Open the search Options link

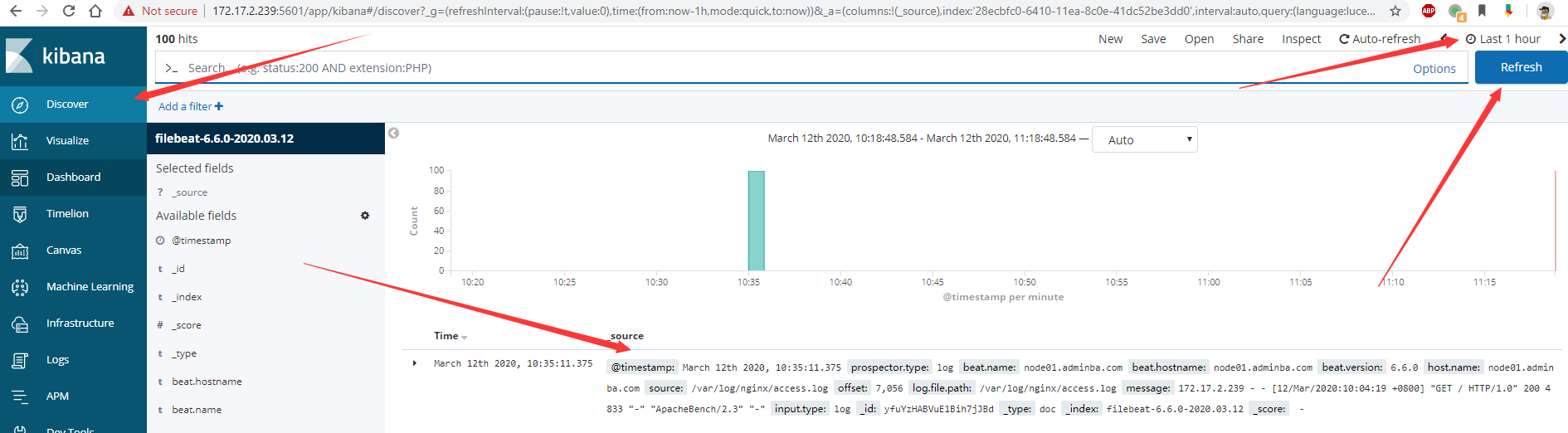pos(1434,69)
